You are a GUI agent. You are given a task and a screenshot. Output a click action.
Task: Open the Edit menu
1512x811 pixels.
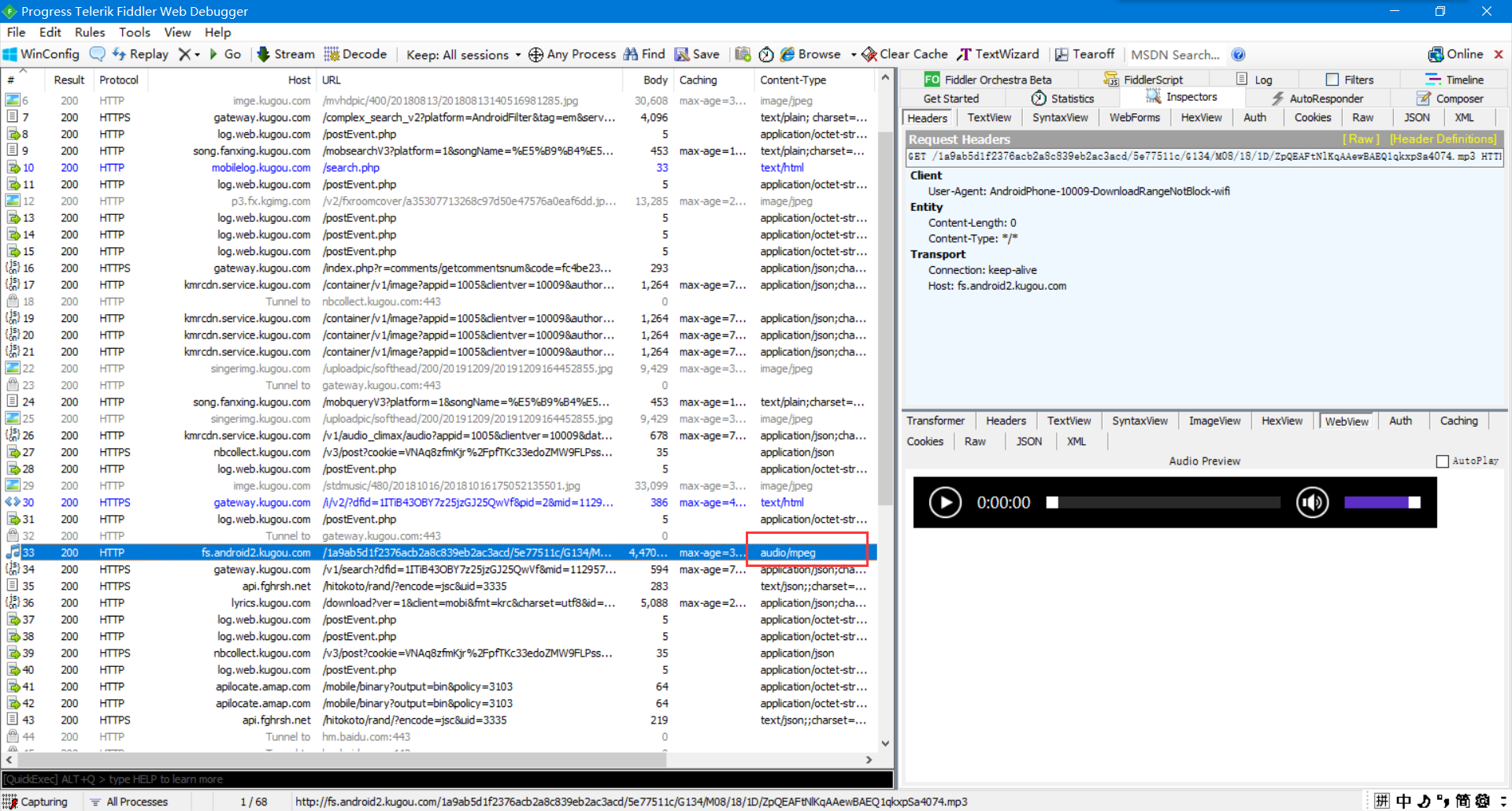[50, 32]
